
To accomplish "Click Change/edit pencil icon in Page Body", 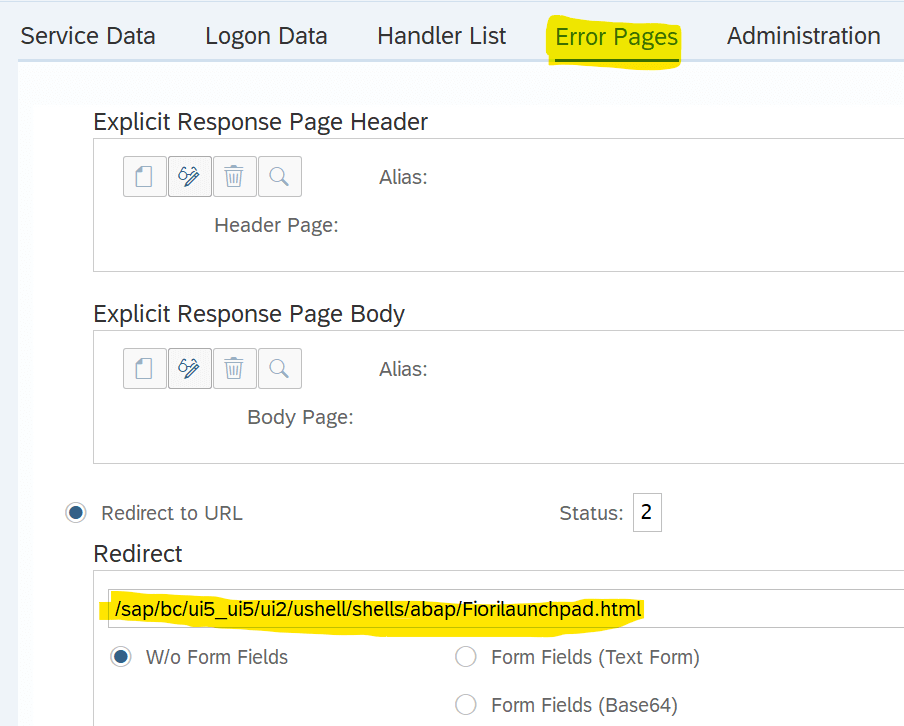I will (190, 368).
